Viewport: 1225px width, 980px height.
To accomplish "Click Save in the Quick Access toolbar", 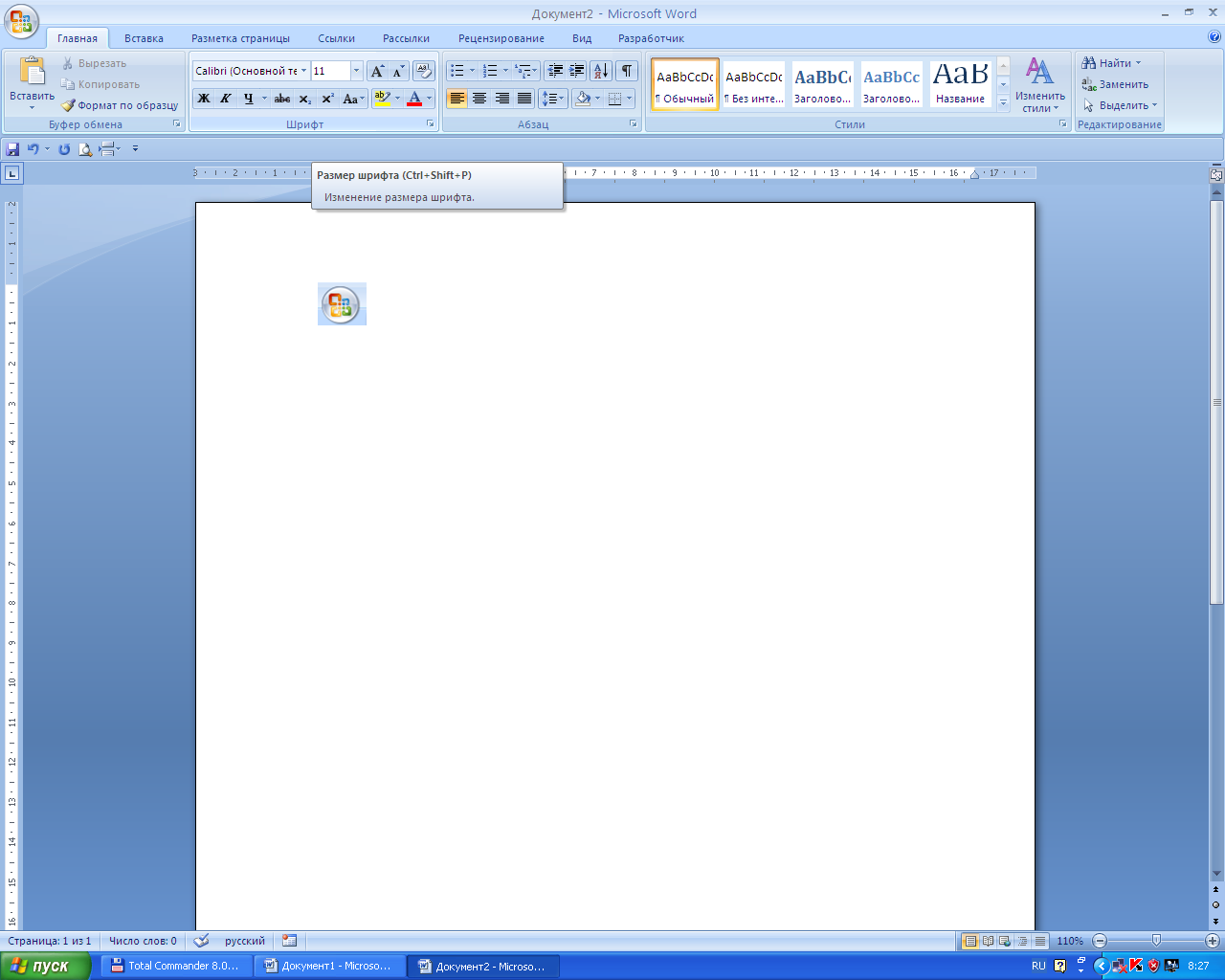I will (x=12, y=149).
